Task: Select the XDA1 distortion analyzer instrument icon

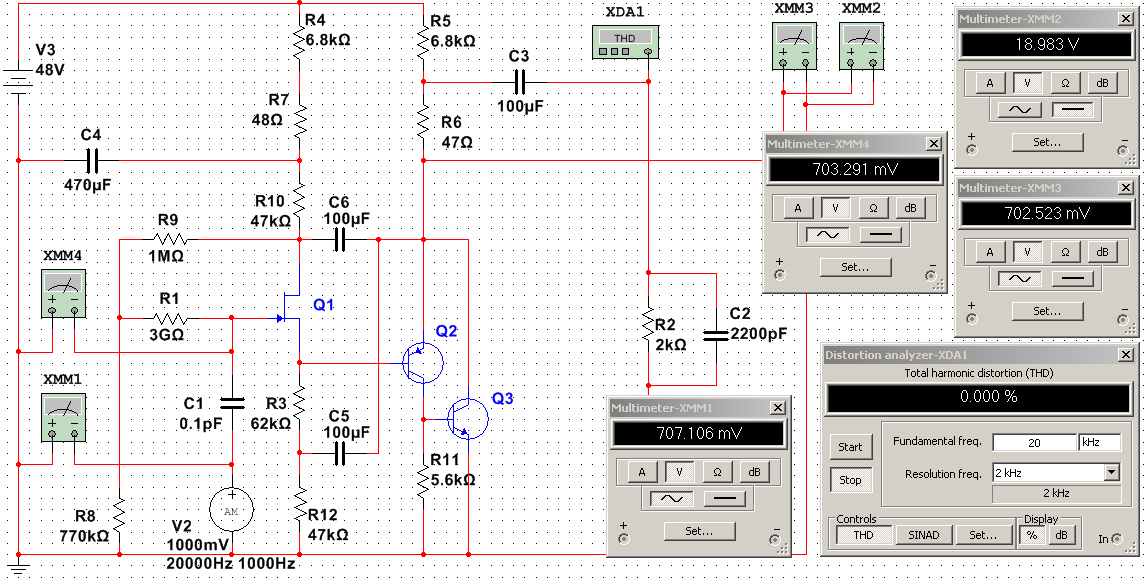Action: [x=625, y=42]
